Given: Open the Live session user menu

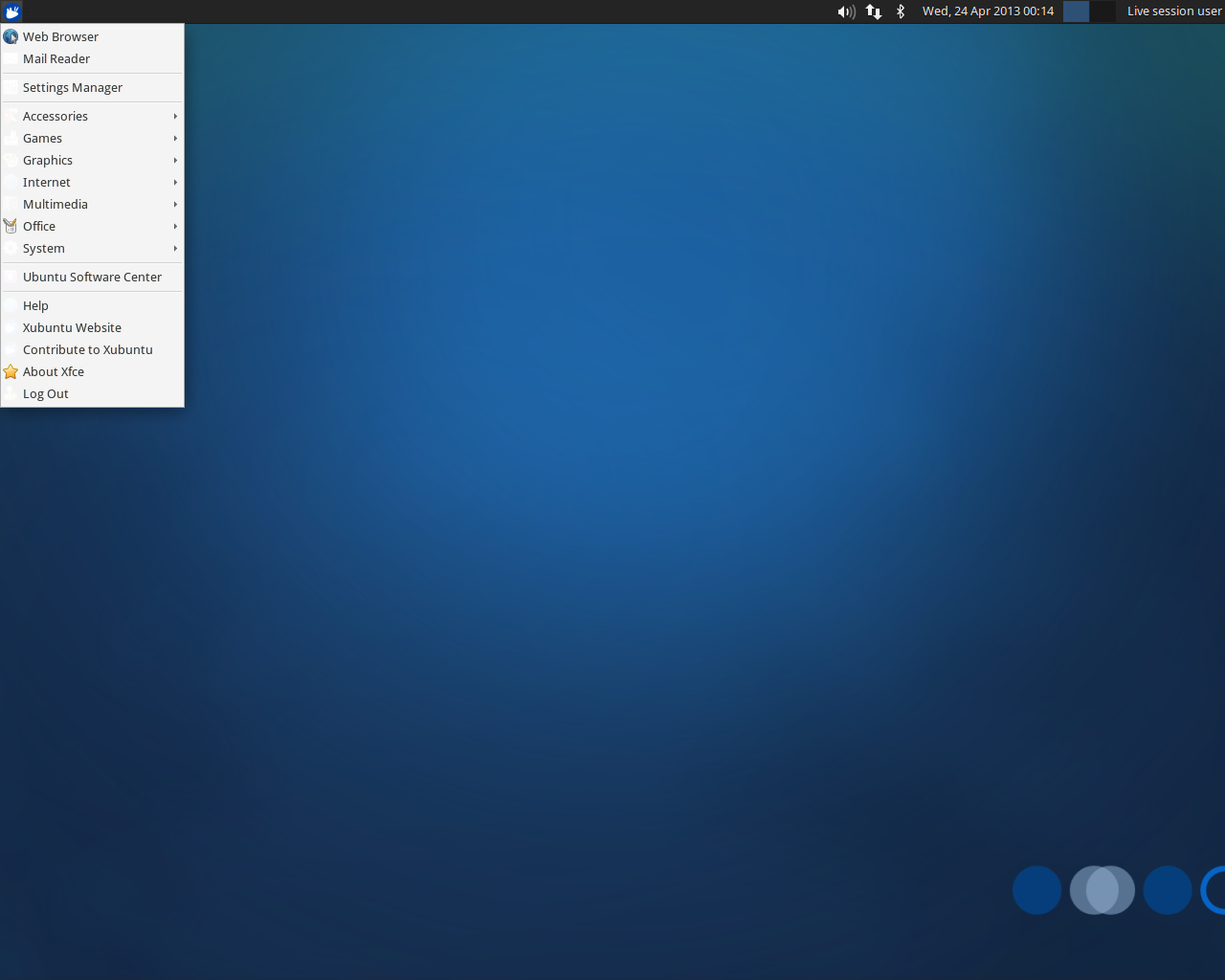Looking at the screenshot, I should pyautogui.click(x=1174, y=11).
